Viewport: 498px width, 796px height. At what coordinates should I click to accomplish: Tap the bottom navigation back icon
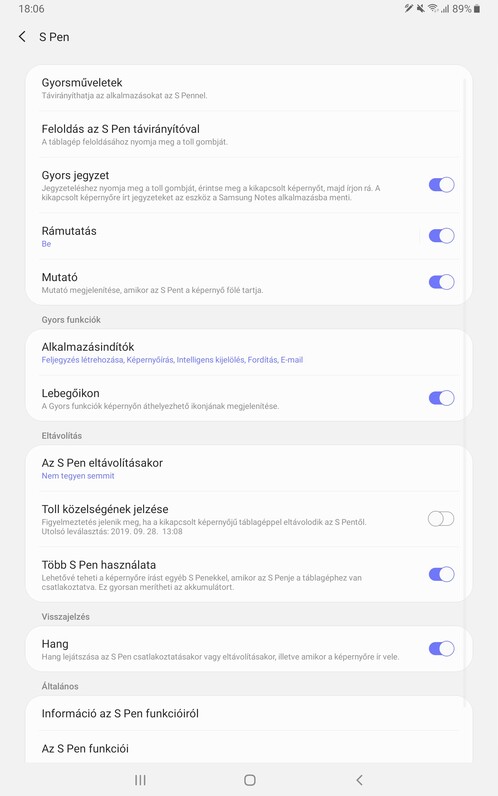click(x=359, y=780)
